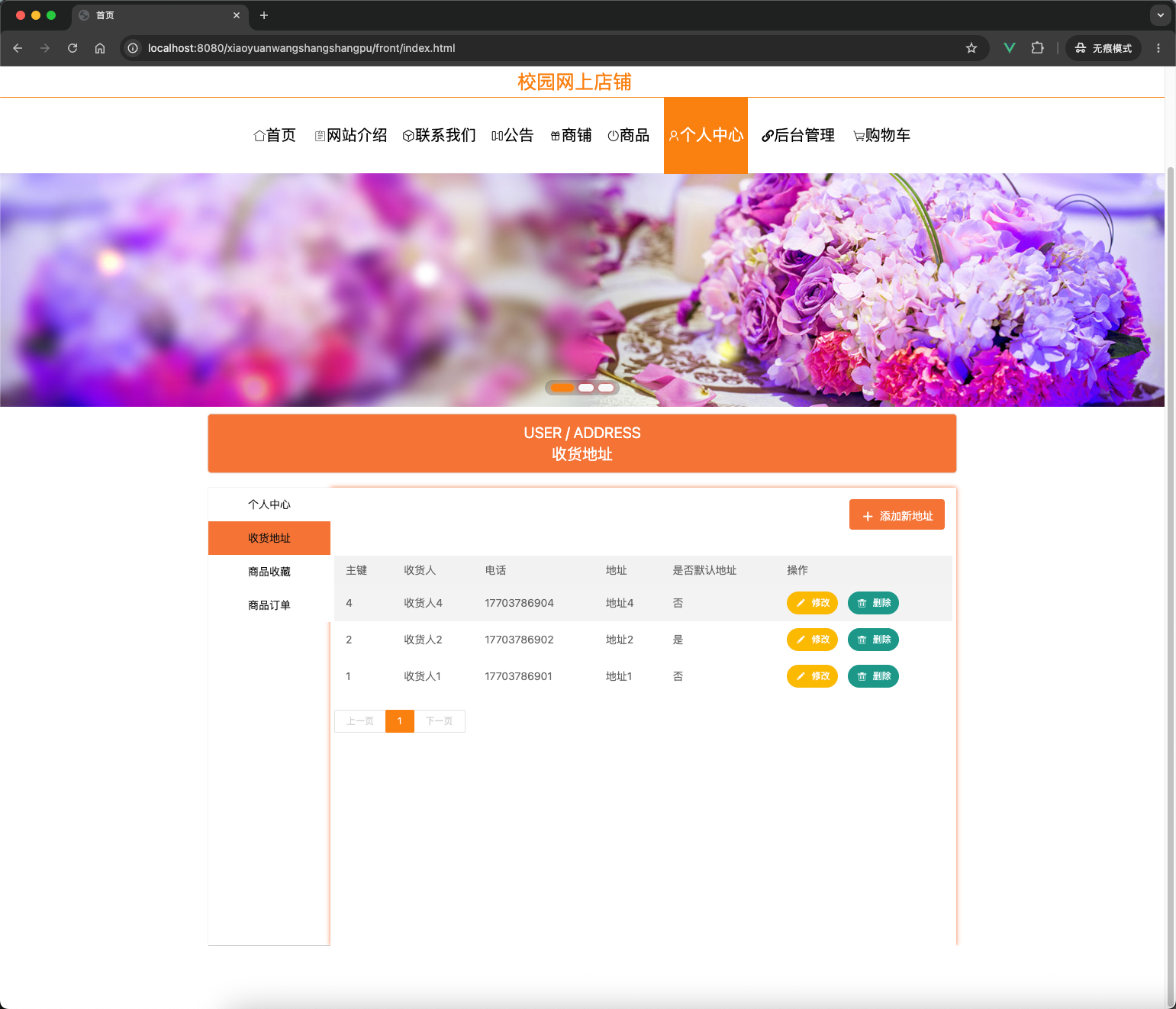The image size is (1176, 1009).
Task: Click the 地址2 cell
Action: 620,640
